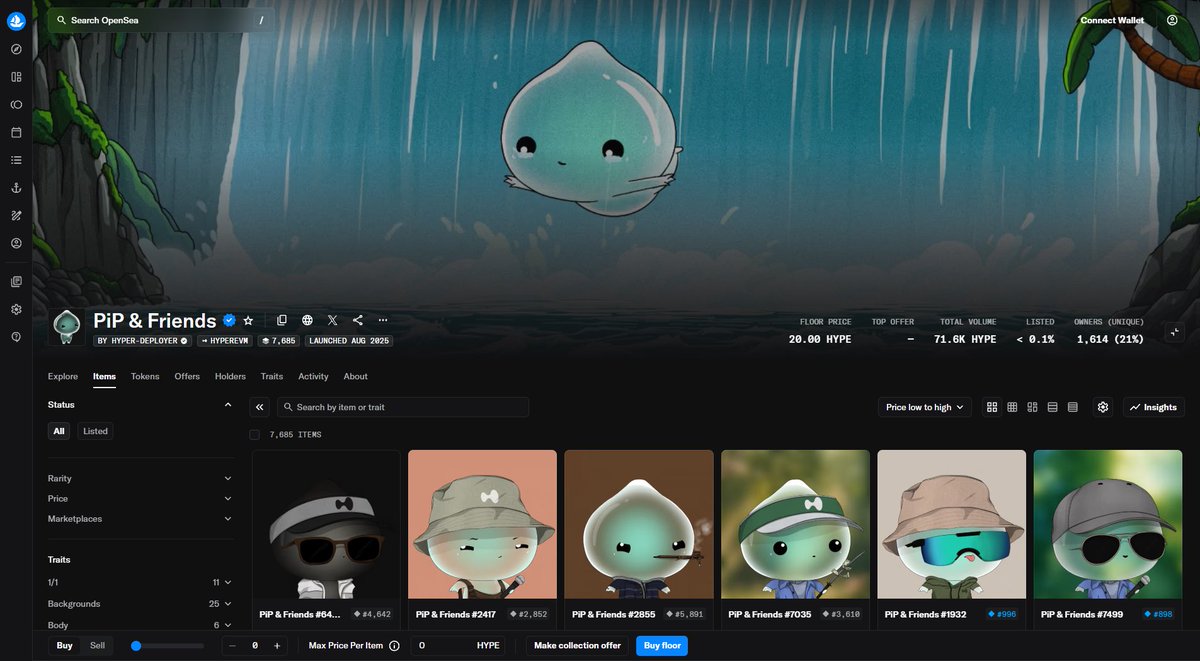Select the list view icon
The width and height of the screenshot is (1200, 661).
1052,407
